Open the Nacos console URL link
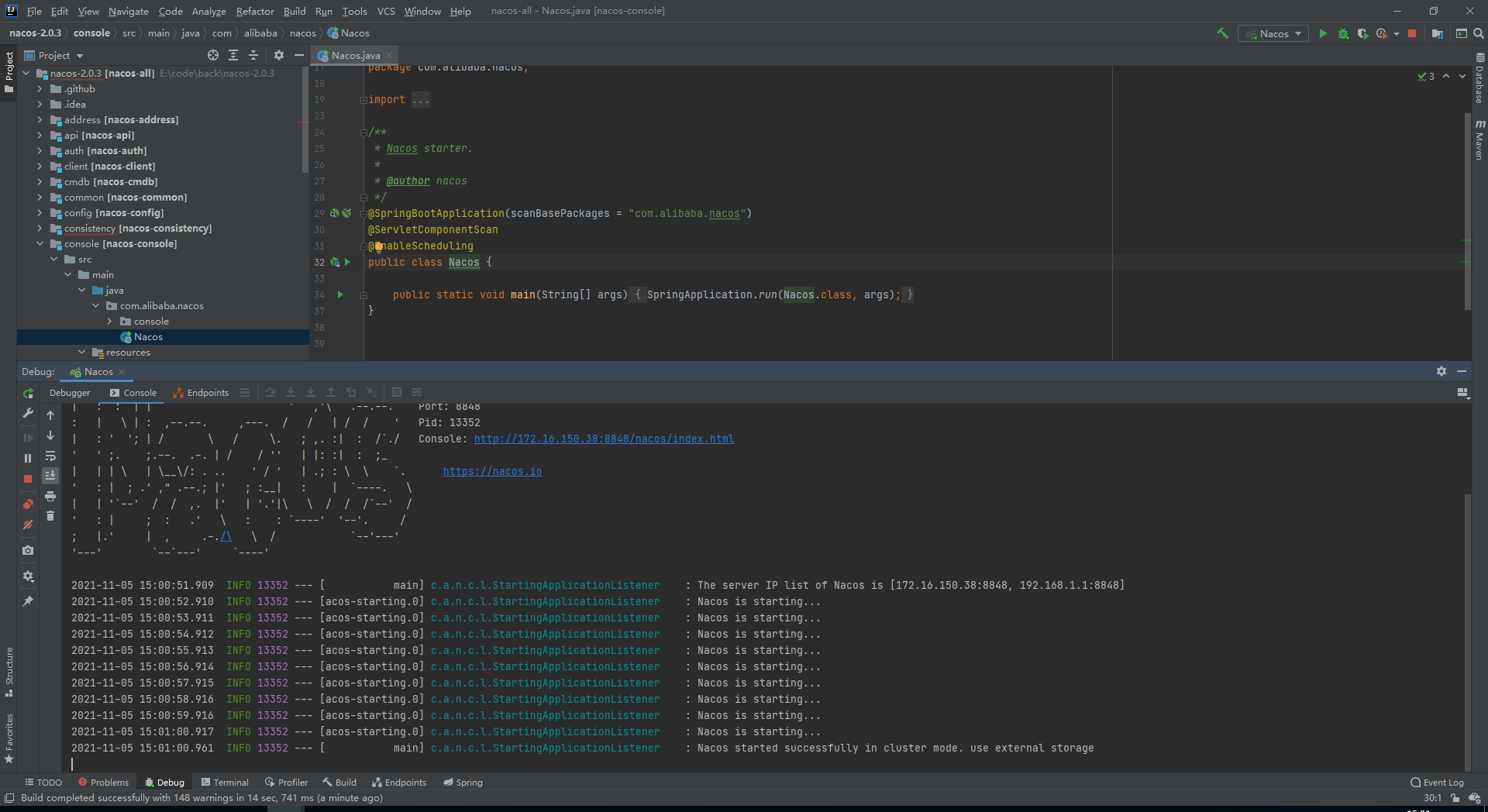Viewport: 1488px width, 812px height. [x=604, y=439]
